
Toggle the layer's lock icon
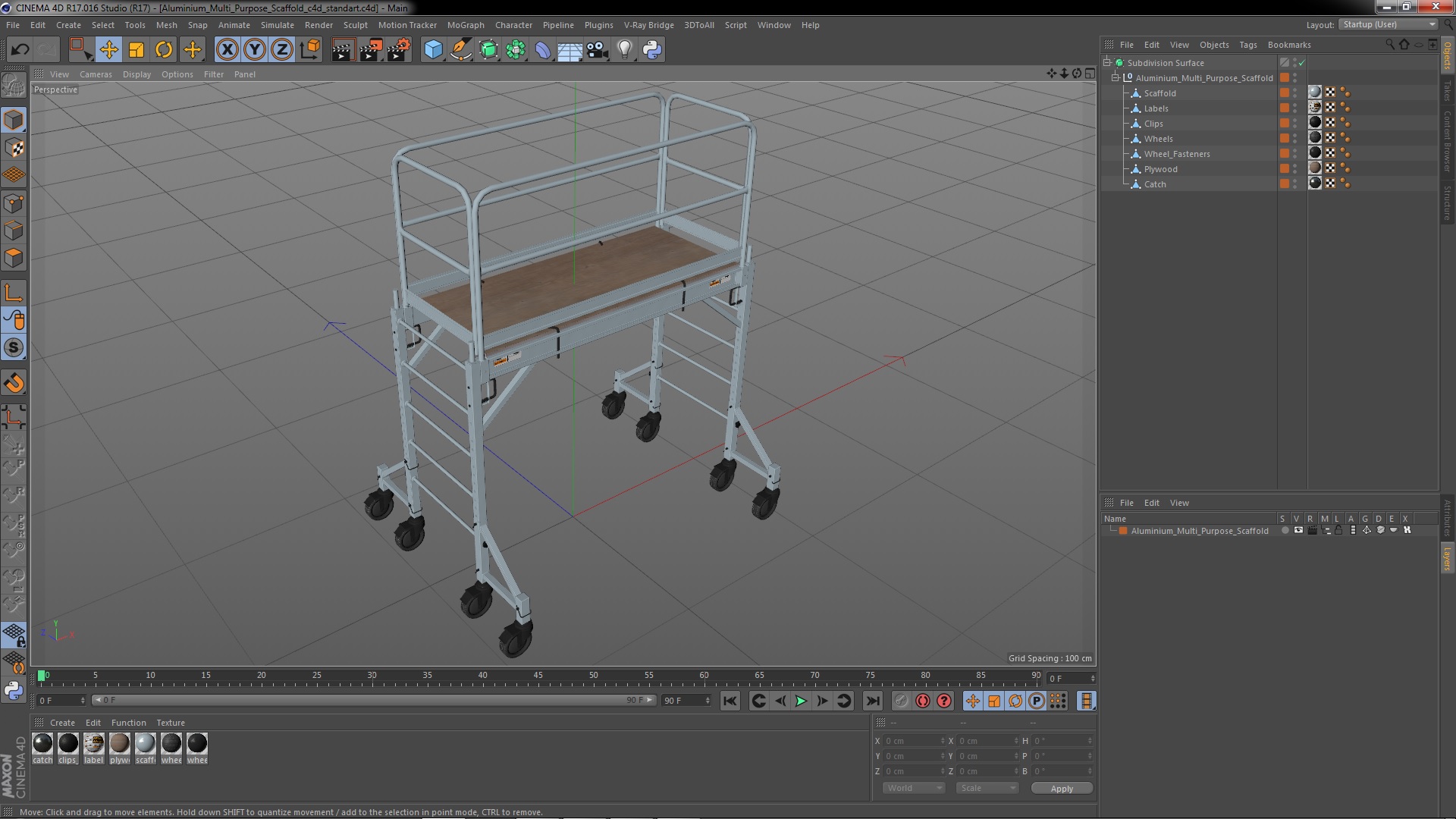[1339, 531]
